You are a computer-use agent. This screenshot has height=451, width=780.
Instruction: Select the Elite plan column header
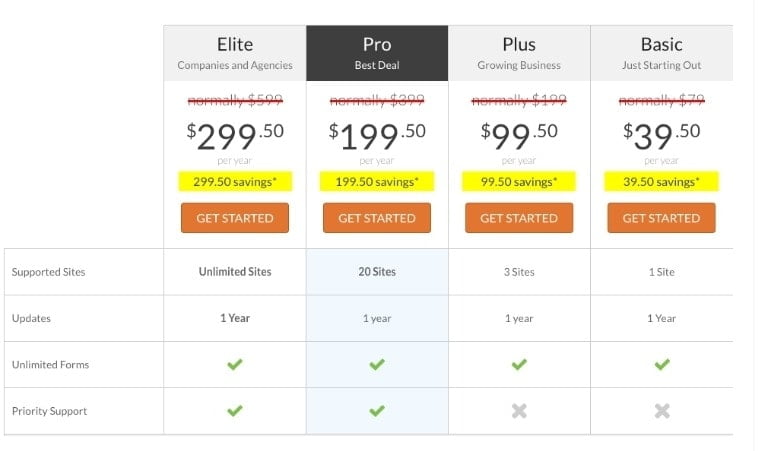click(235, 53)
